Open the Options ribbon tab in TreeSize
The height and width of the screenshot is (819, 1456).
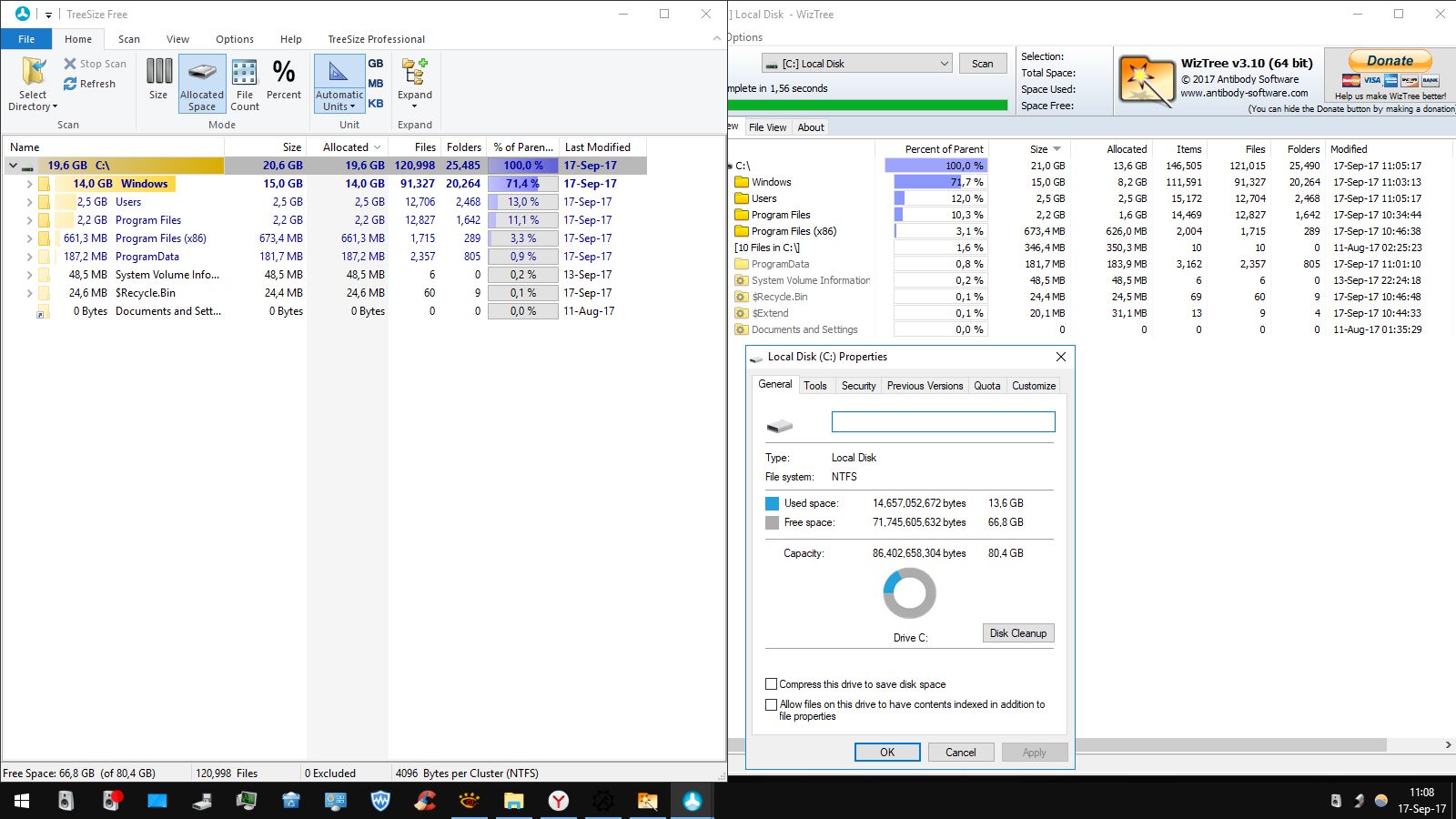tap(235, 39)
